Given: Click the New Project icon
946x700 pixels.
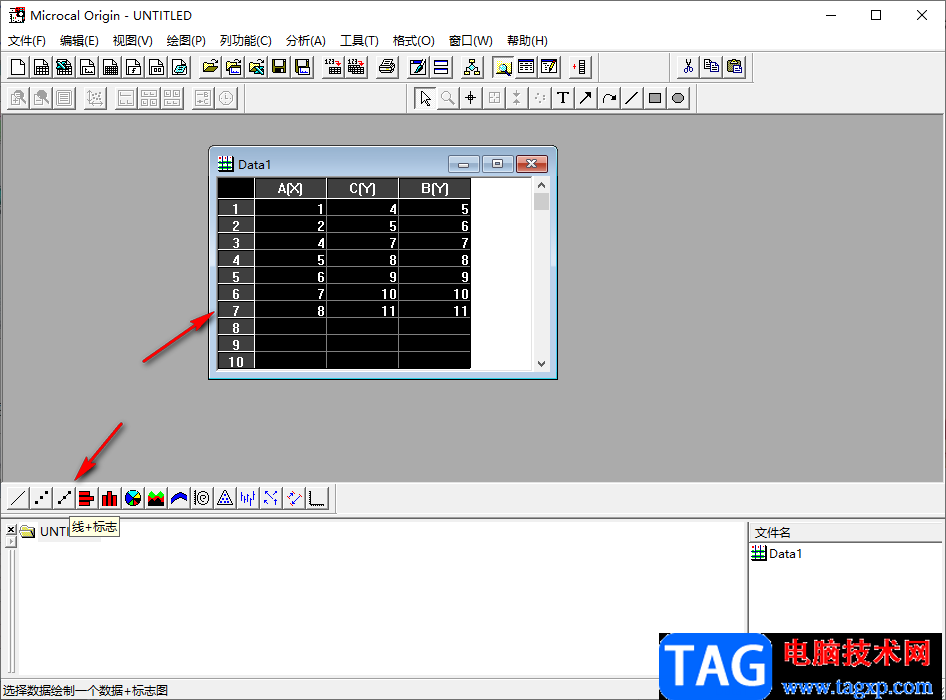Looking at the screenshot, I should (x=18, y=67).
